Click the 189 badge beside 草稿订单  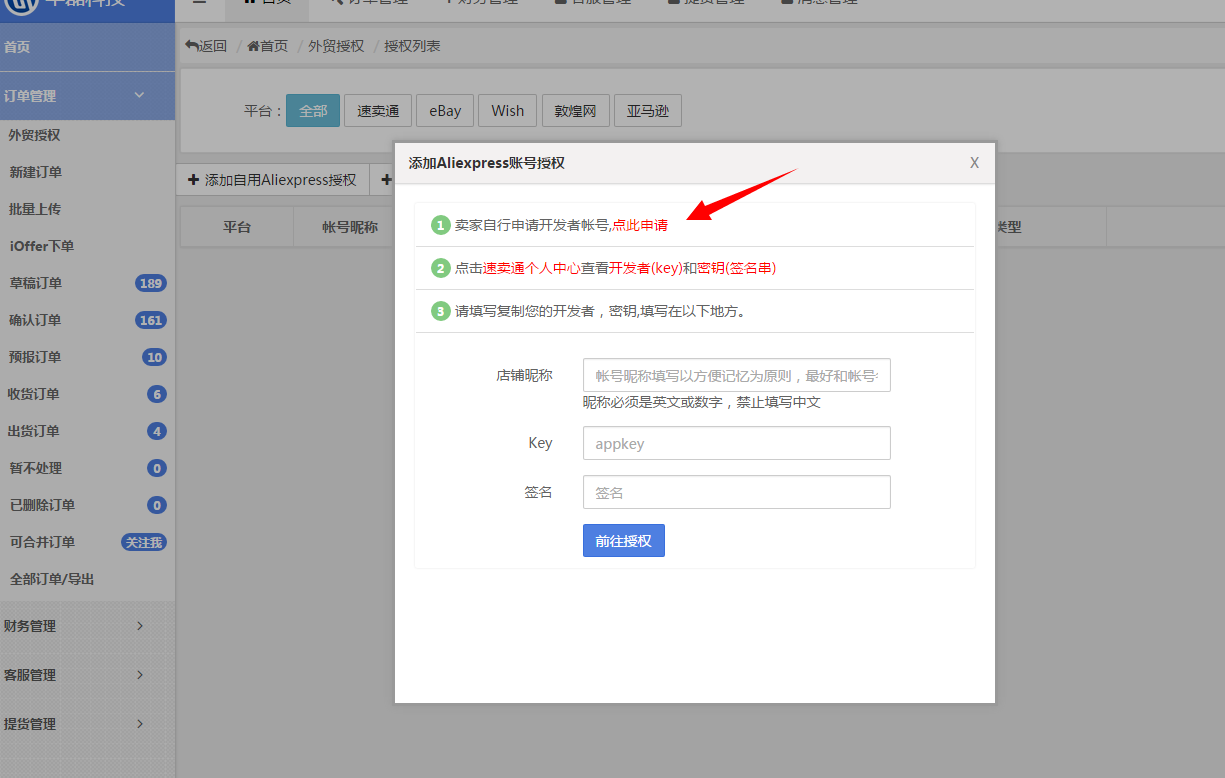pyautogui.click(x=151, y=283)
